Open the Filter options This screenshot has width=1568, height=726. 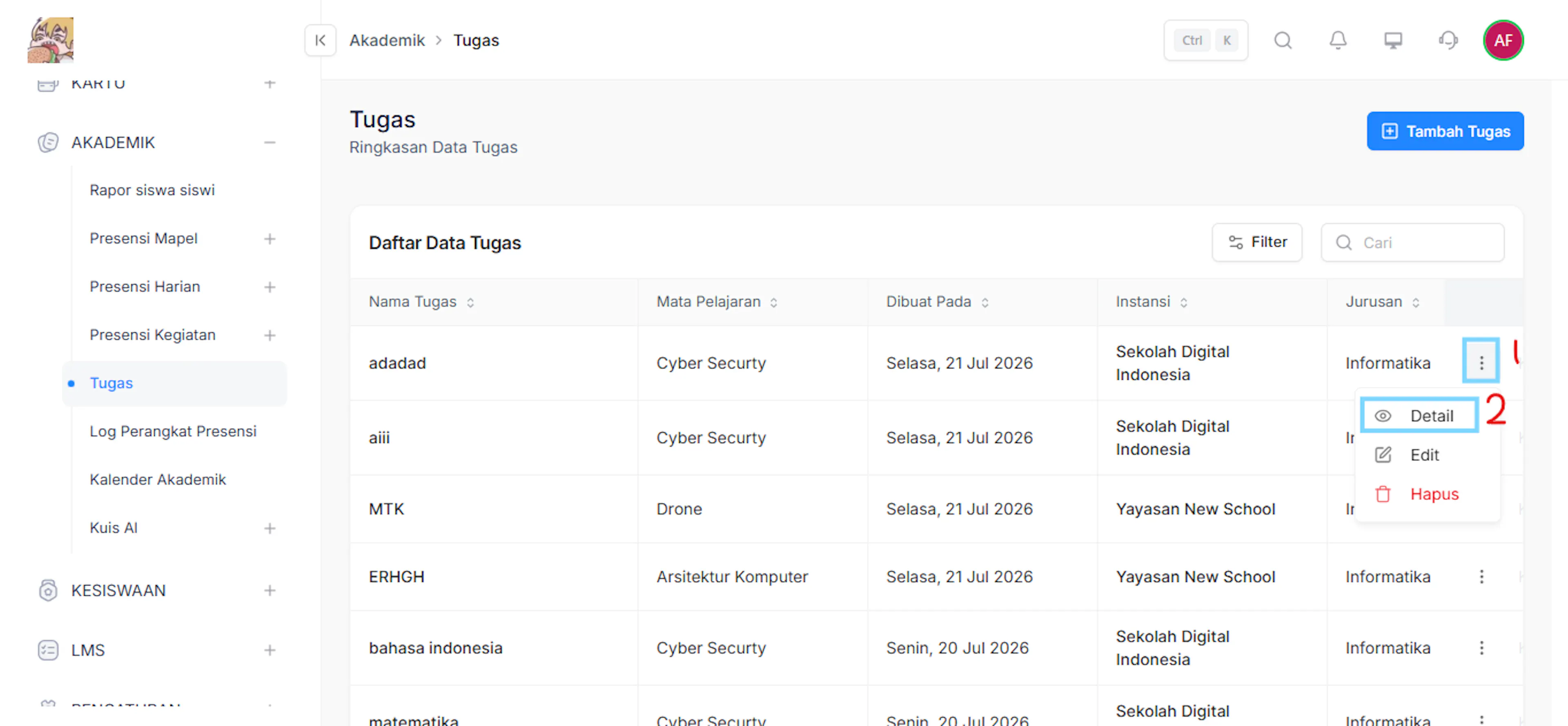click(1256, 242)
